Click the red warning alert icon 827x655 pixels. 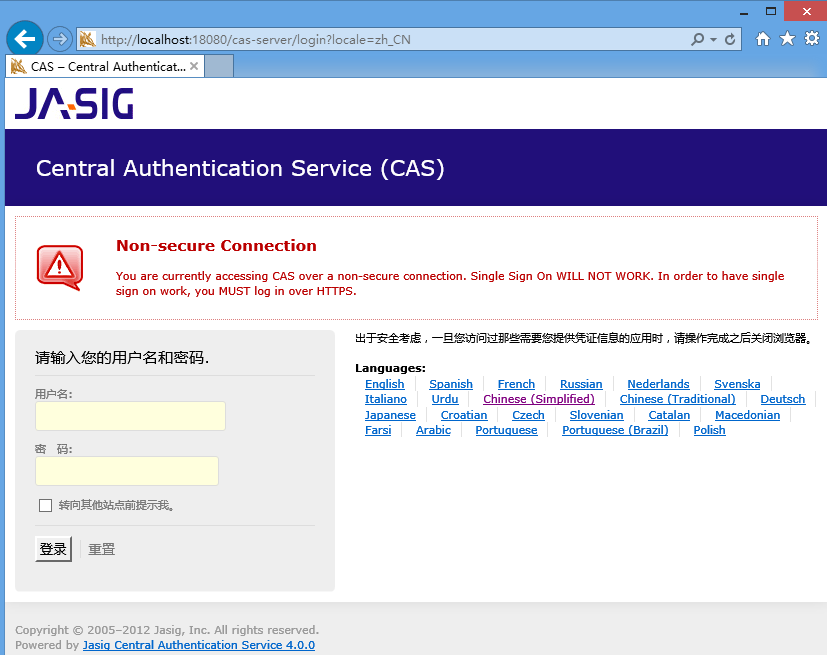[x=60, y=267]
